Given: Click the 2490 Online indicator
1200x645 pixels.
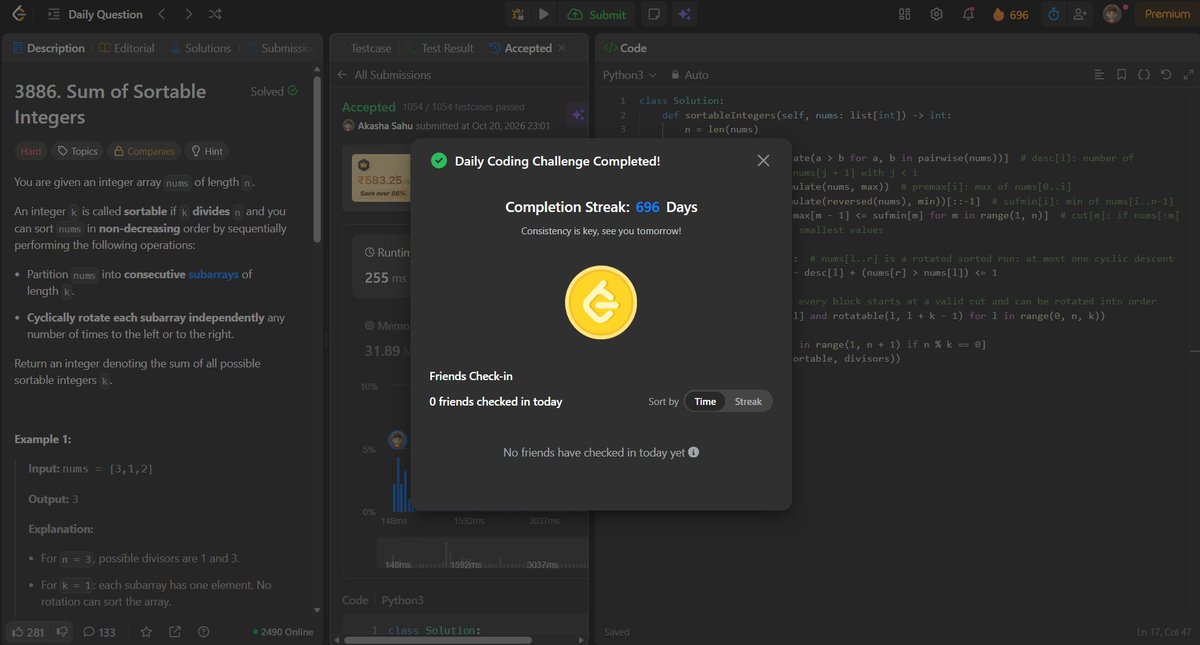Looking at the screenshot, I should (x=283, y=632).
